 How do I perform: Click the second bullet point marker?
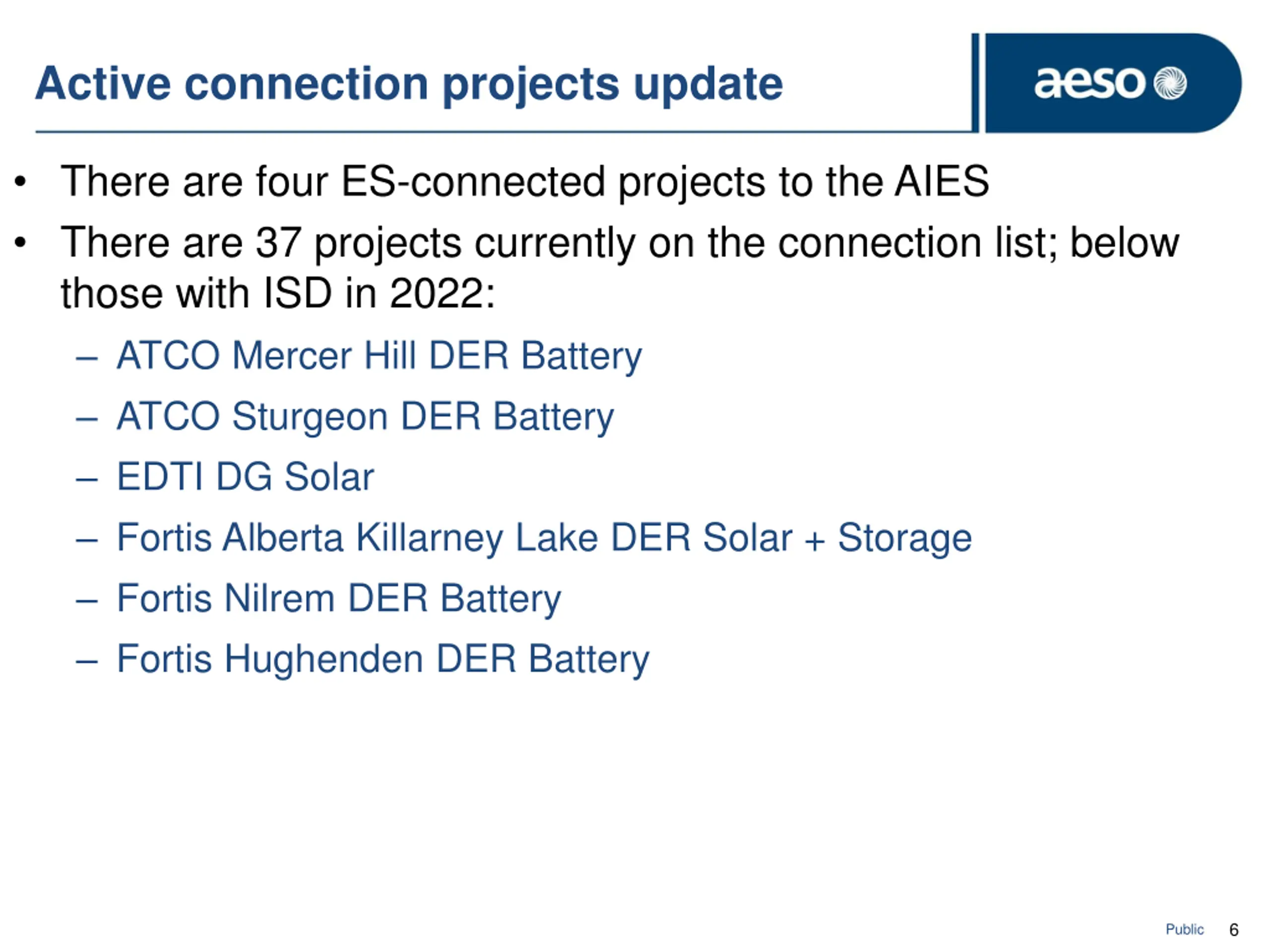(x=21, y=243)
